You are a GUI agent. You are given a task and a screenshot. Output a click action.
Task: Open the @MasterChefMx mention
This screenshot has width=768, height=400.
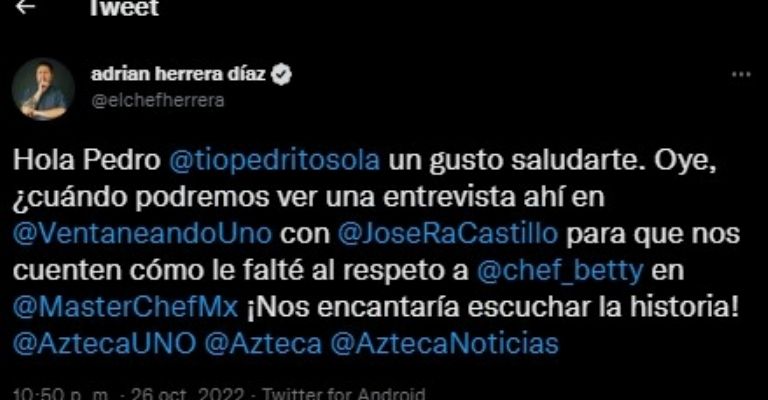point(125,307)
